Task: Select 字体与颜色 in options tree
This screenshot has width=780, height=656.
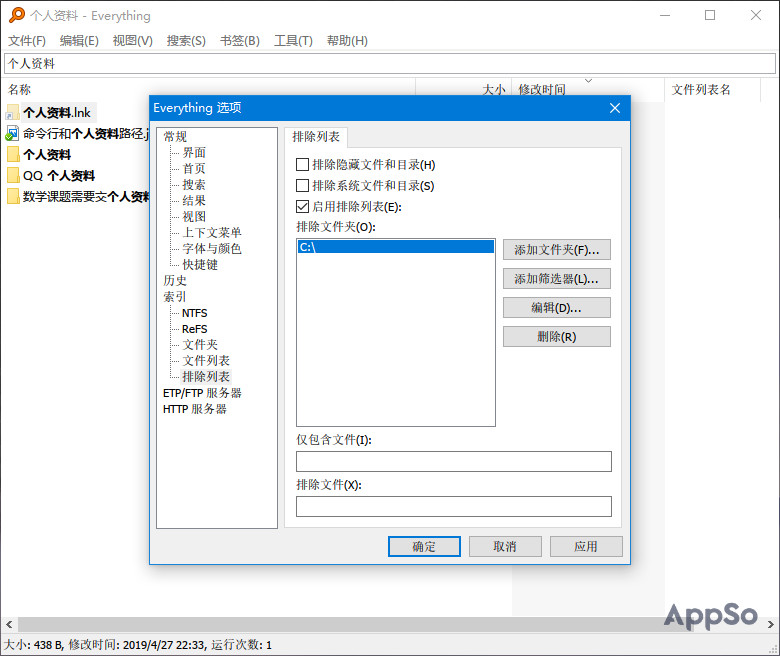Action: [212, 248]
